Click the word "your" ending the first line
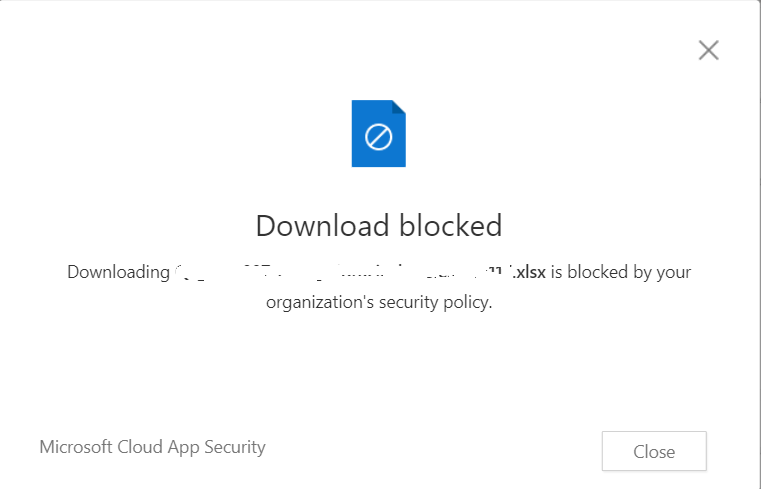 click(672, 271)
